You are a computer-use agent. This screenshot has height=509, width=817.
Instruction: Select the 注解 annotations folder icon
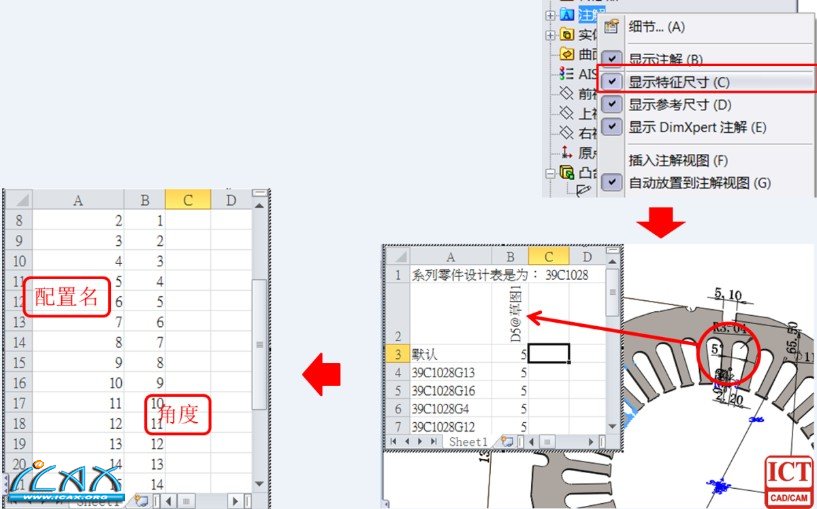[567, 15]
